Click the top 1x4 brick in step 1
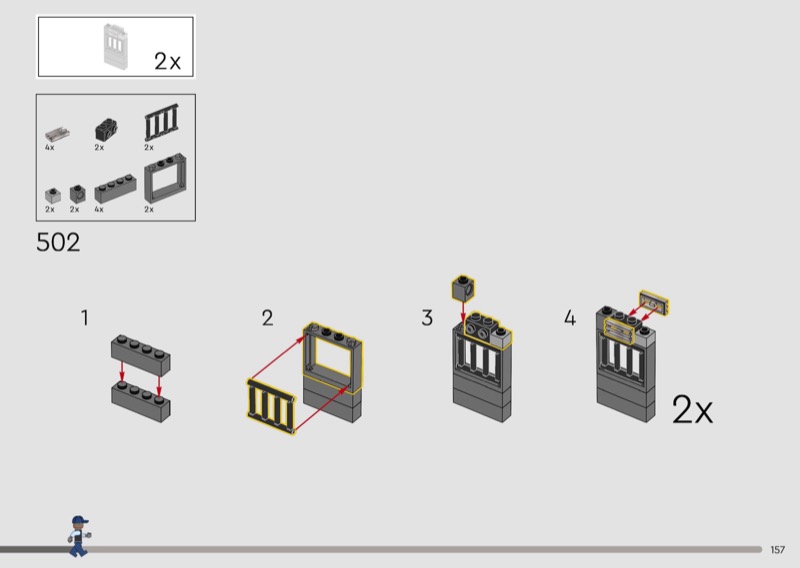800x568 pixels. (141, 355)
